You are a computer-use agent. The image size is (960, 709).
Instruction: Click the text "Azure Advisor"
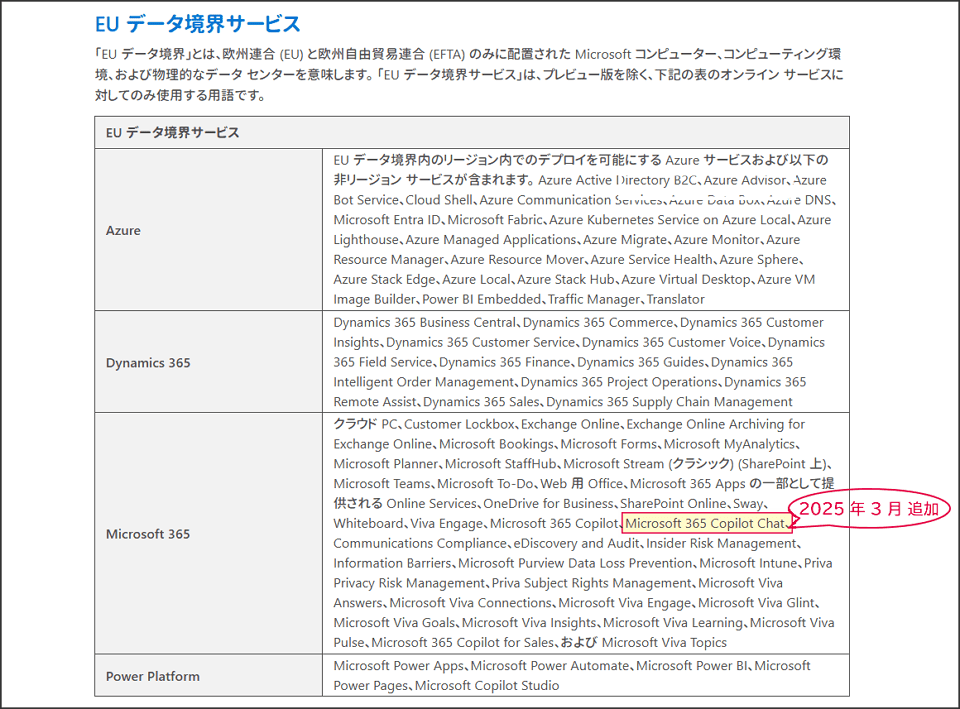click(744, 180)
